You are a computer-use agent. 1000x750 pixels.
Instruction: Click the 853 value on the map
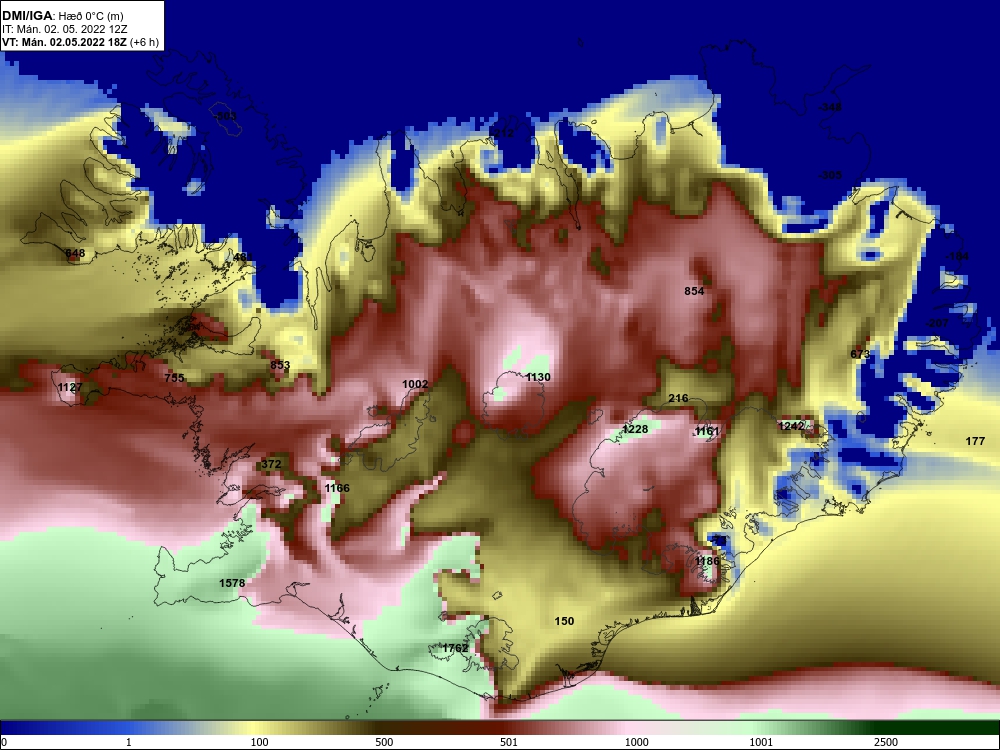click(280, 365)
